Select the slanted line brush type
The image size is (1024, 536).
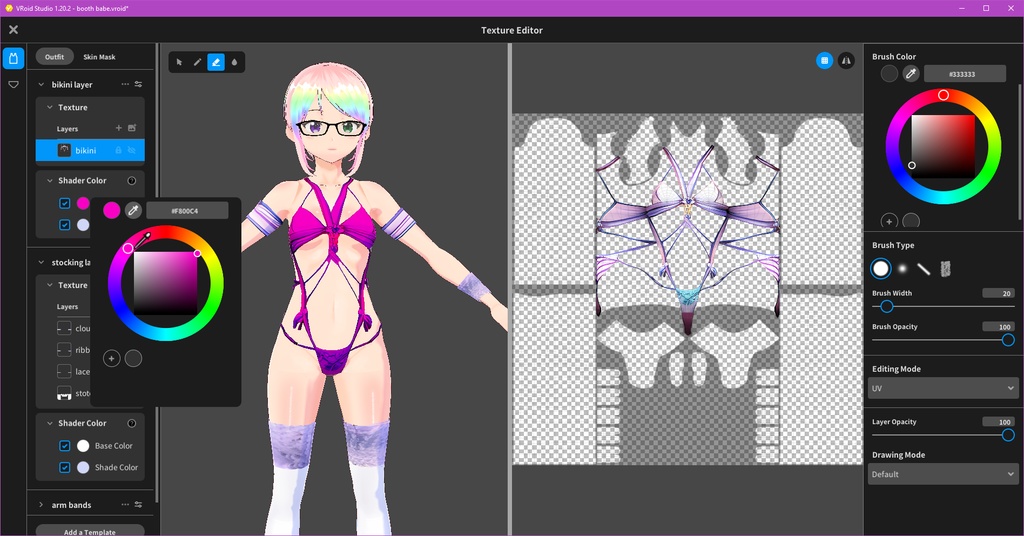(x=923, y=268)
